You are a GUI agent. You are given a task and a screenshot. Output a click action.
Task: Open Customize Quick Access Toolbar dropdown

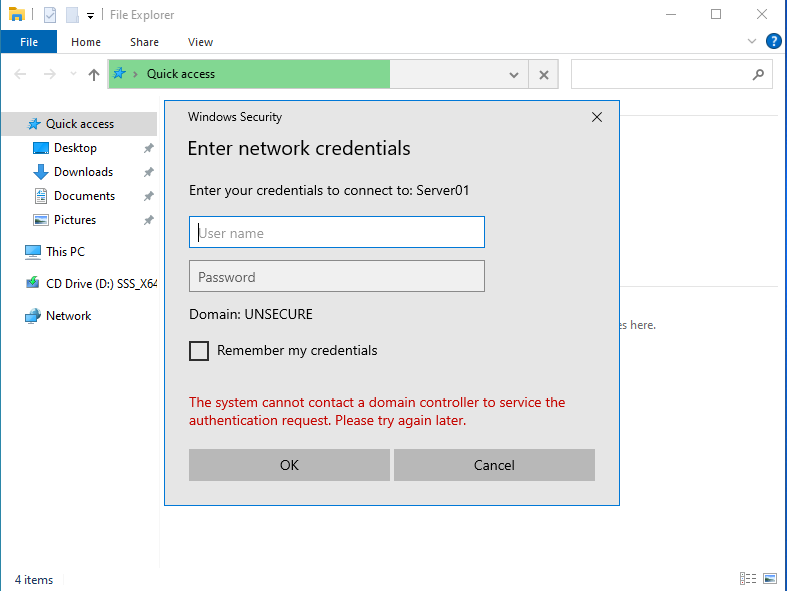(90, 15)
